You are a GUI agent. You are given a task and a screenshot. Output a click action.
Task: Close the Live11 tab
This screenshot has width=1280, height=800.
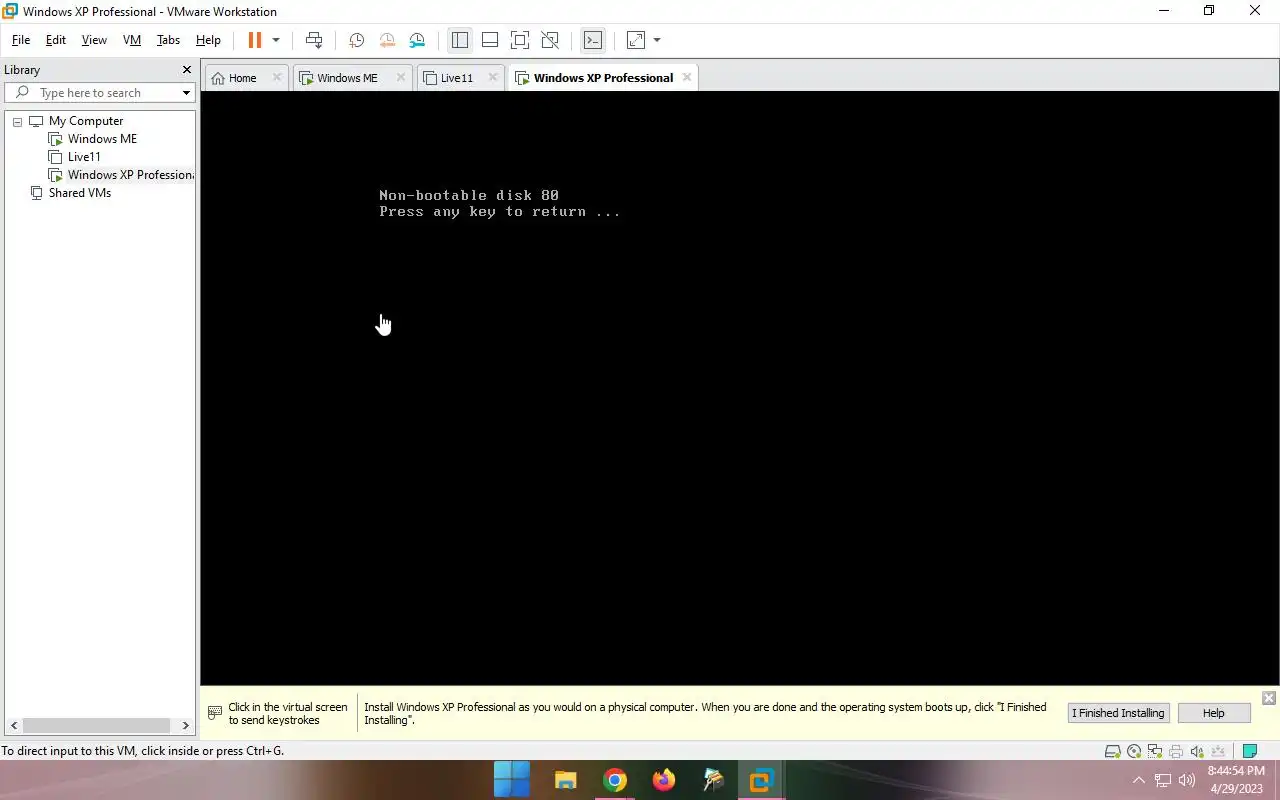click(x=493, y=77)
